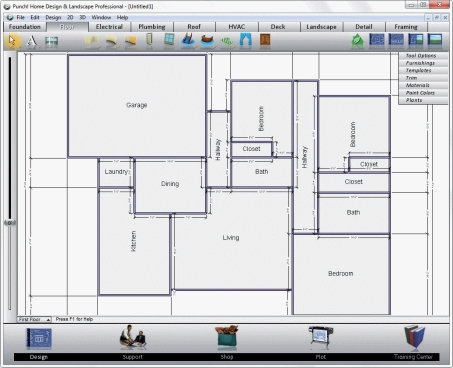Click the Press F1 for Help status text
Image resolution: width=453 pixels, height=368 pixels.
(x=74, y=319)
